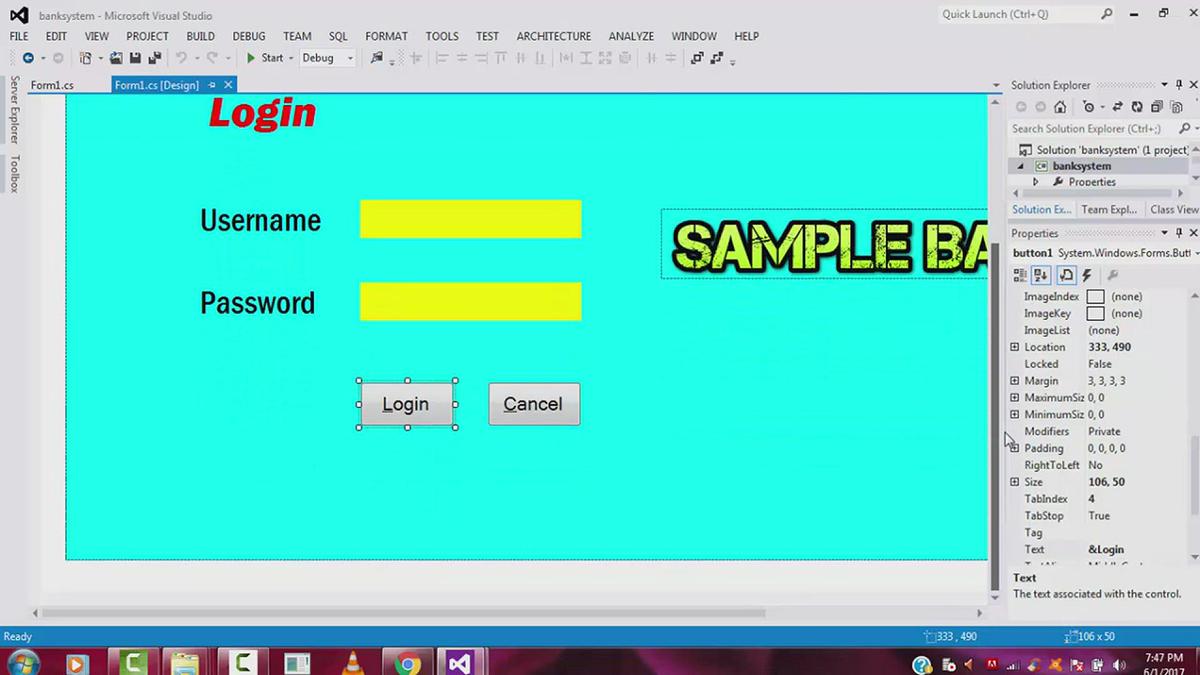
Task: Switch to the Form1.cs tab
Action: 52,85
